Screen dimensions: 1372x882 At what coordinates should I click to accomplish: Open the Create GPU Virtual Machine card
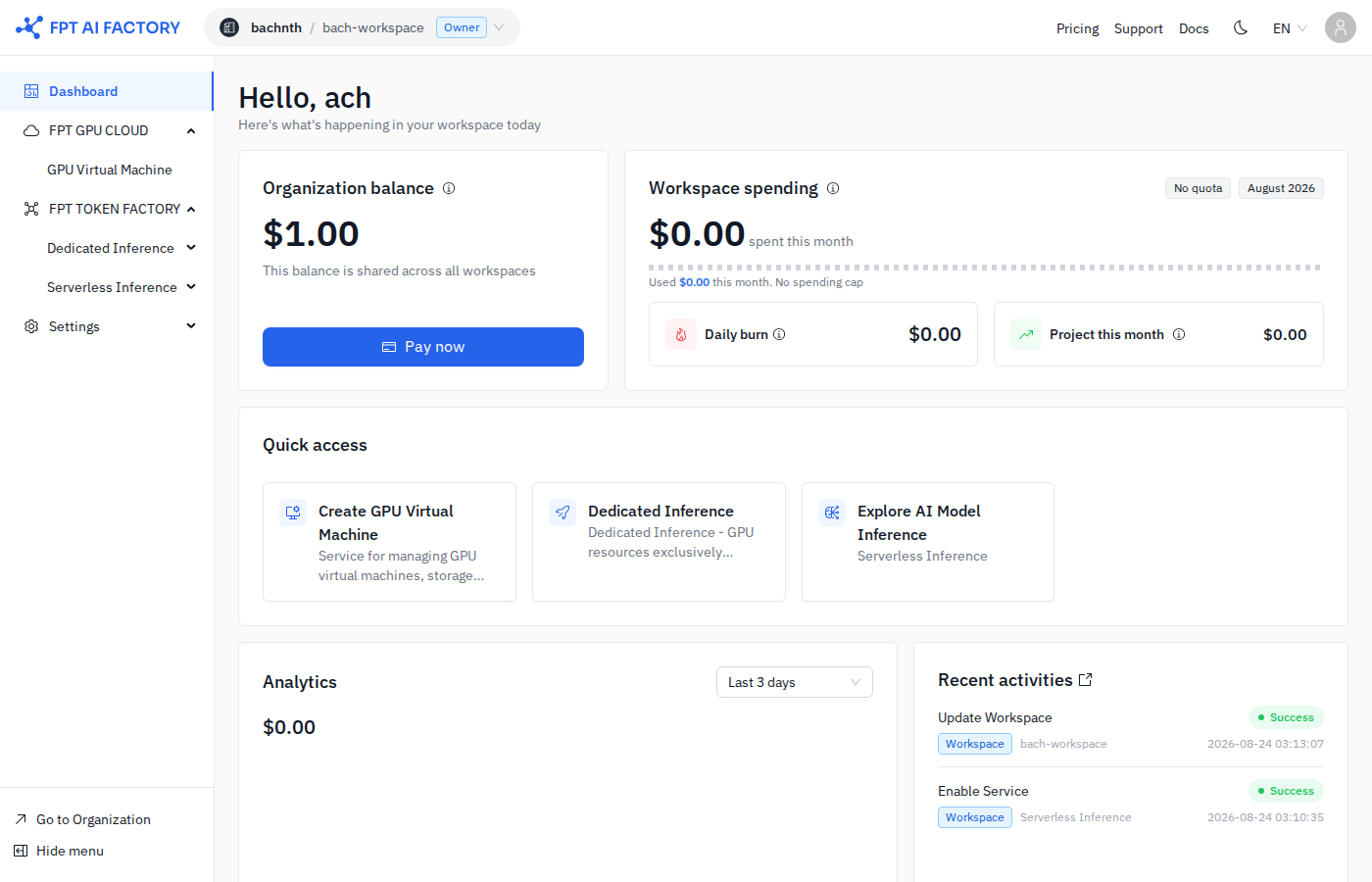click(389, 542)
